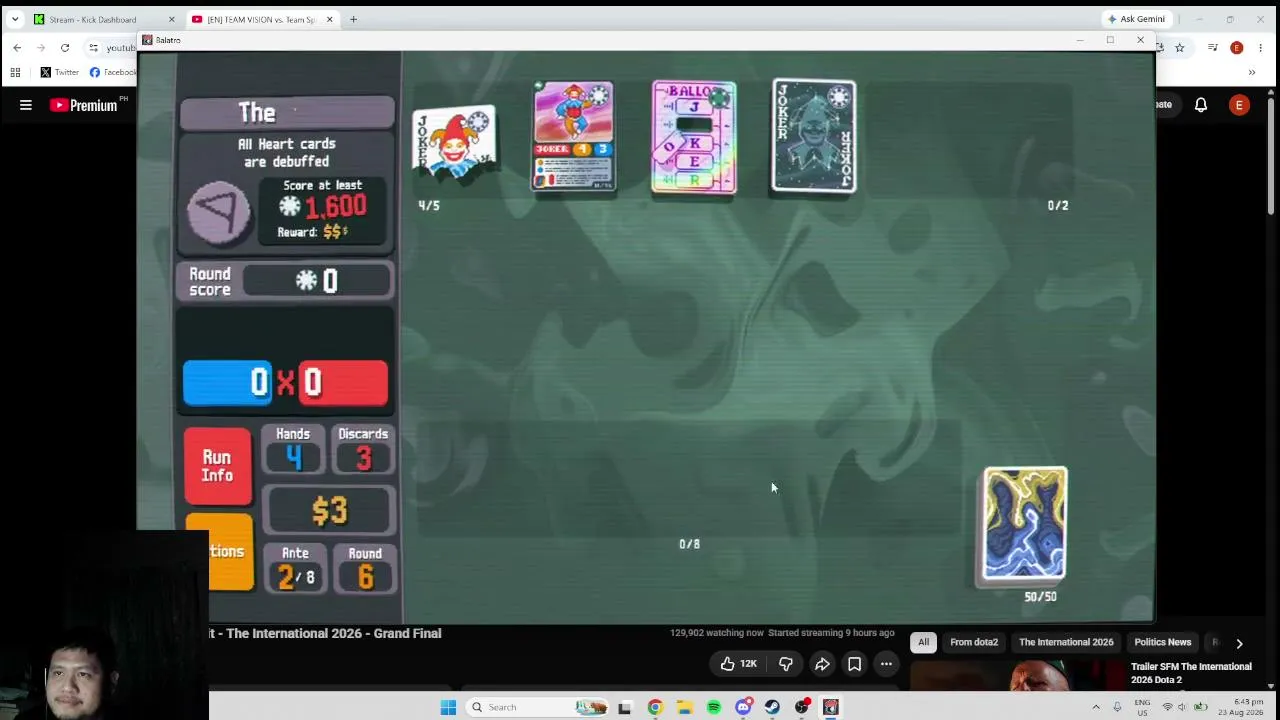Select the face-down negative Joker card

814,136
